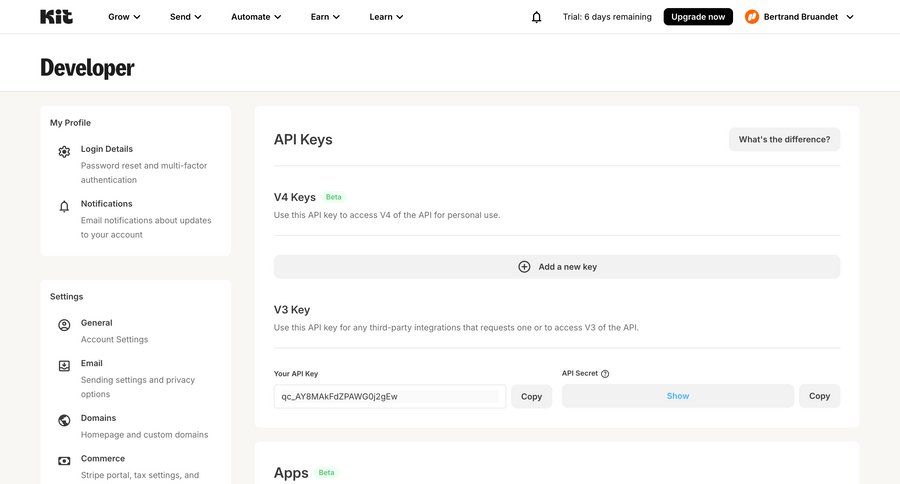Add a new V4 key
The width and height of the screenshot is (900, 484).
557,267
